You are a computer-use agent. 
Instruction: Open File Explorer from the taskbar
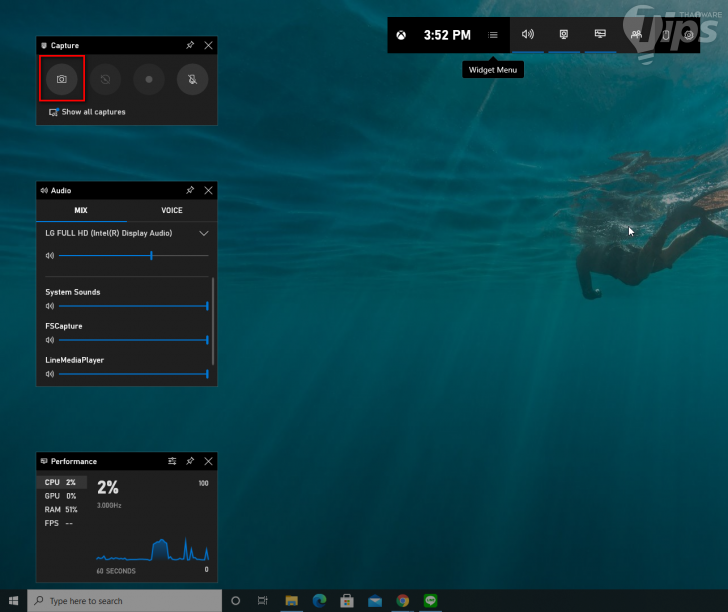click(x=292, y=601)
